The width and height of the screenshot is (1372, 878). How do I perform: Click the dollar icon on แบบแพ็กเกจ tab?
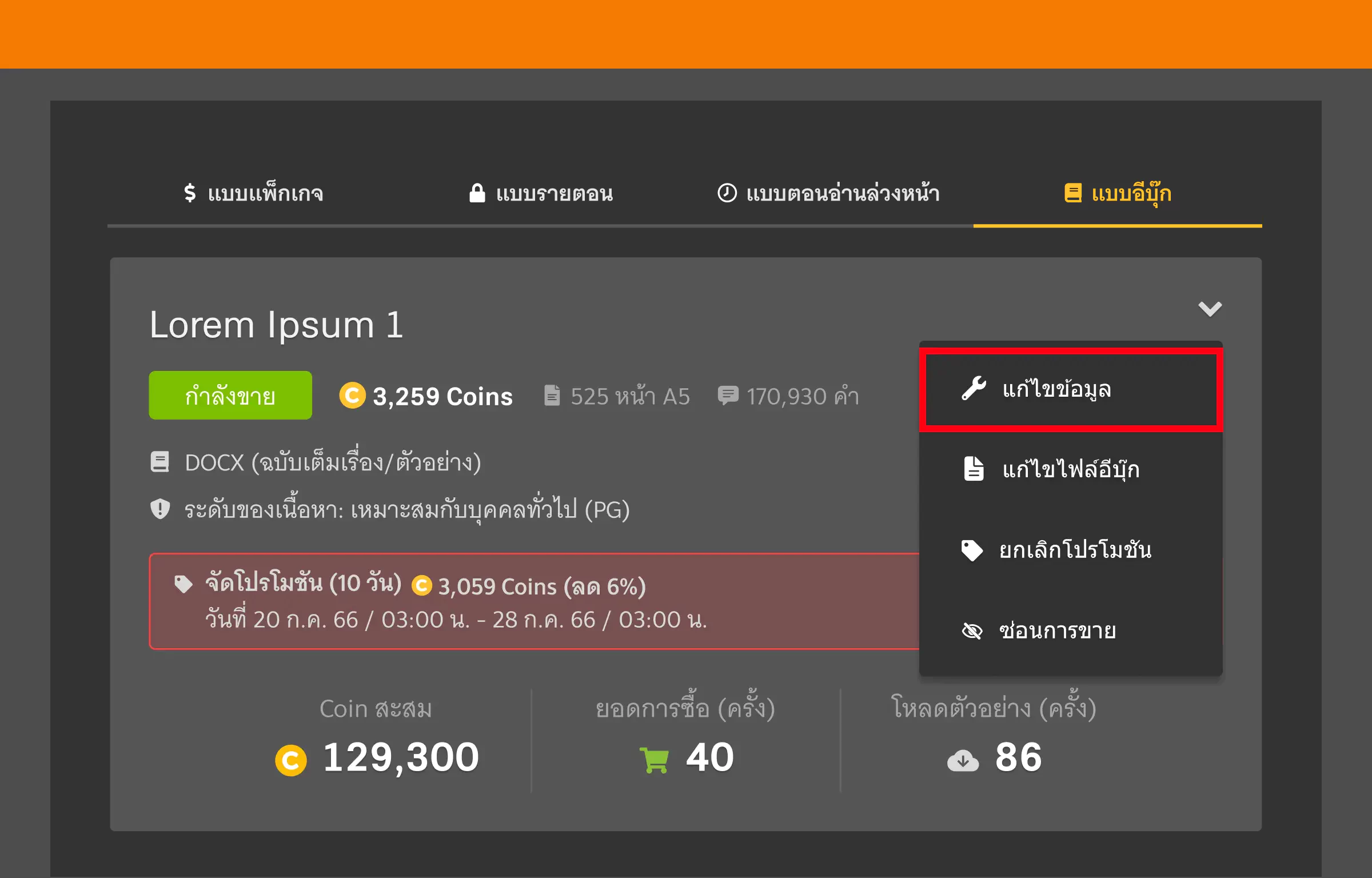(x=190, y=193)
